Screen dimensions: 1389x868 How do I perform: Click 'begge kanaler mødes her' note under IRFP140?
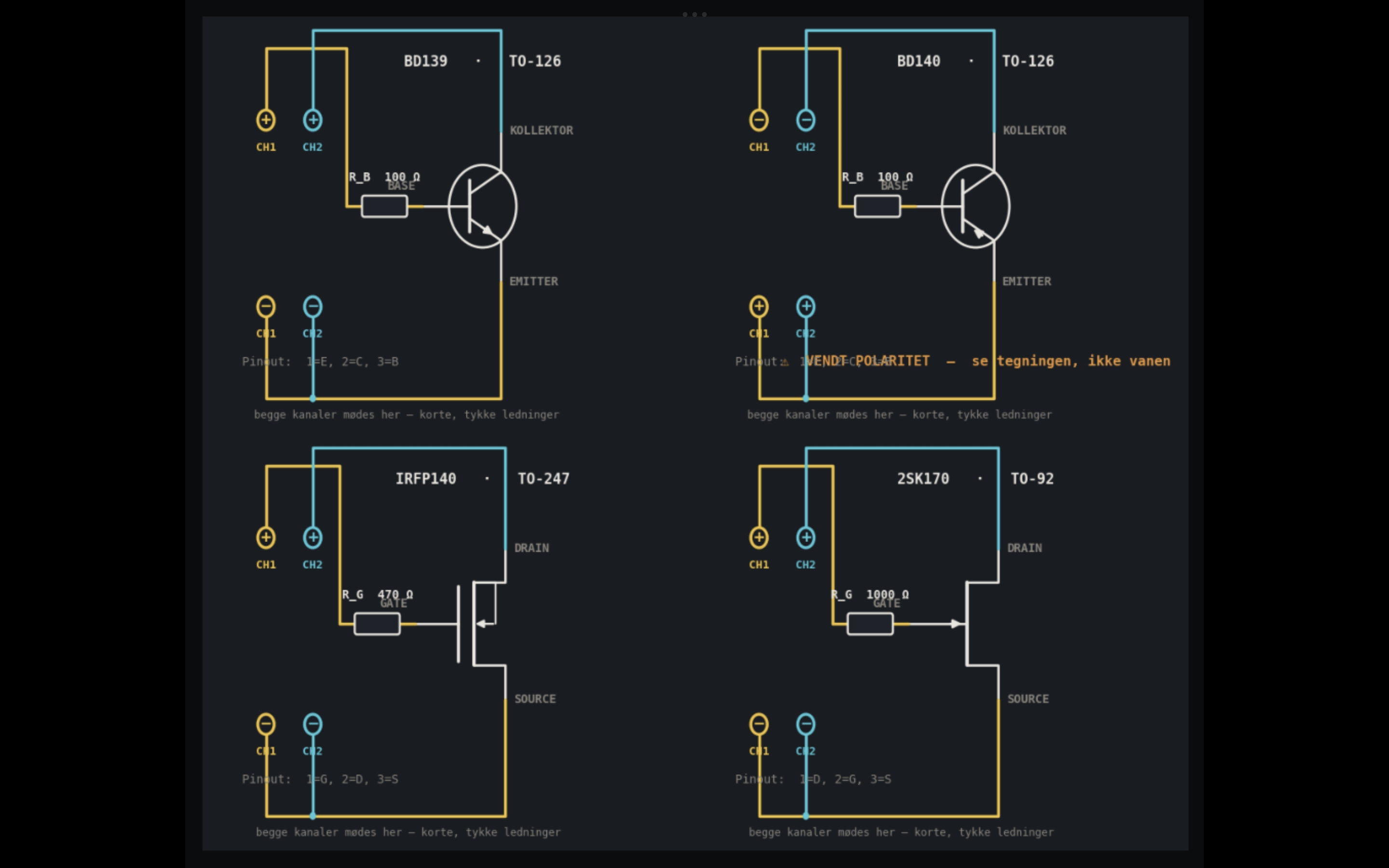[408, 832]
